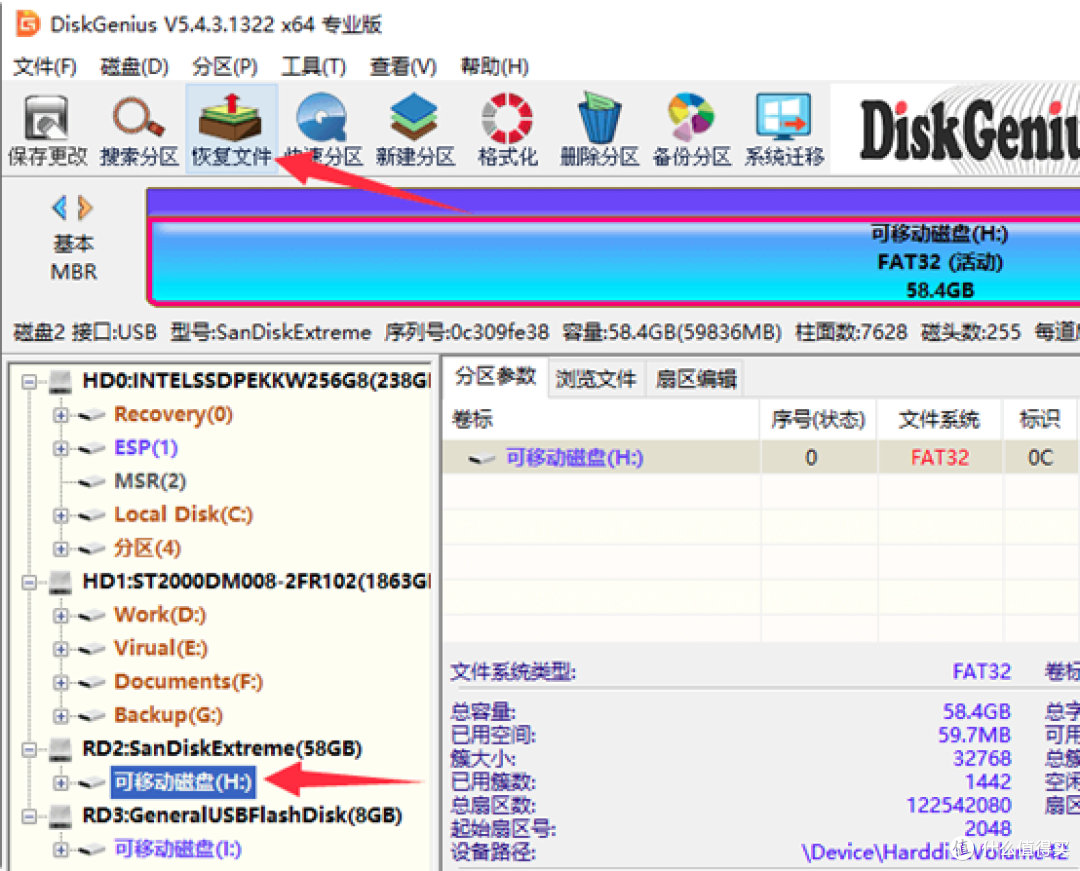Click the FAT32 cell in the volume table

point(939,458)
